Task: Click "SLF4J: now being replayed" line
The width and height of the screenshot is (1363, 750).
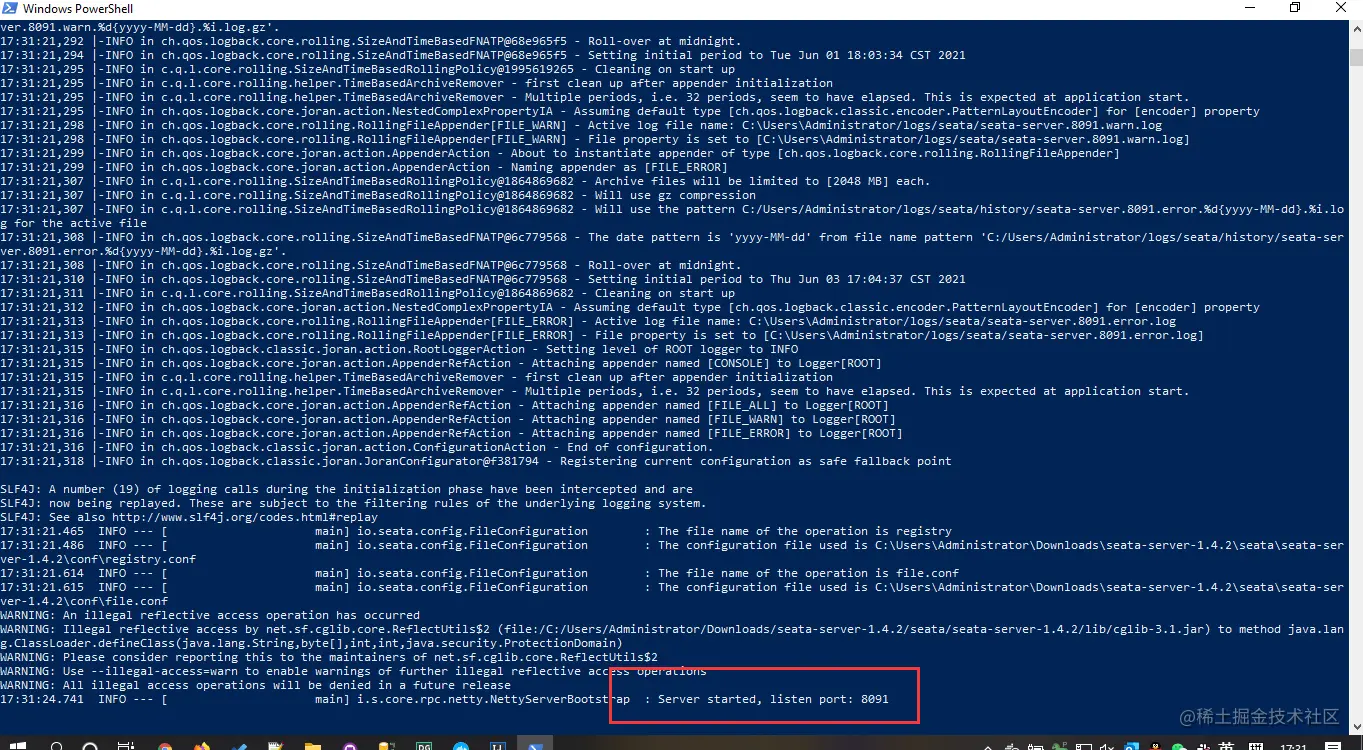Action: (x=353, y=503)
